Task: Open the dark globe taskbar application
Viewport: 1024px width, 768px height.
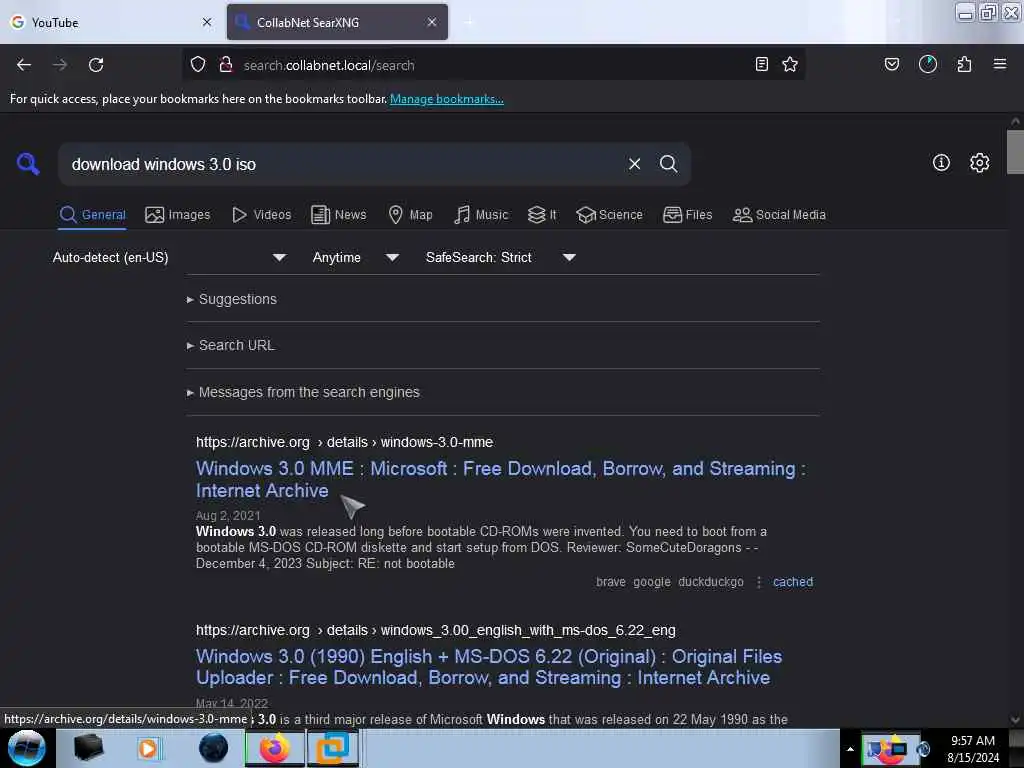Action: (214, 748)
